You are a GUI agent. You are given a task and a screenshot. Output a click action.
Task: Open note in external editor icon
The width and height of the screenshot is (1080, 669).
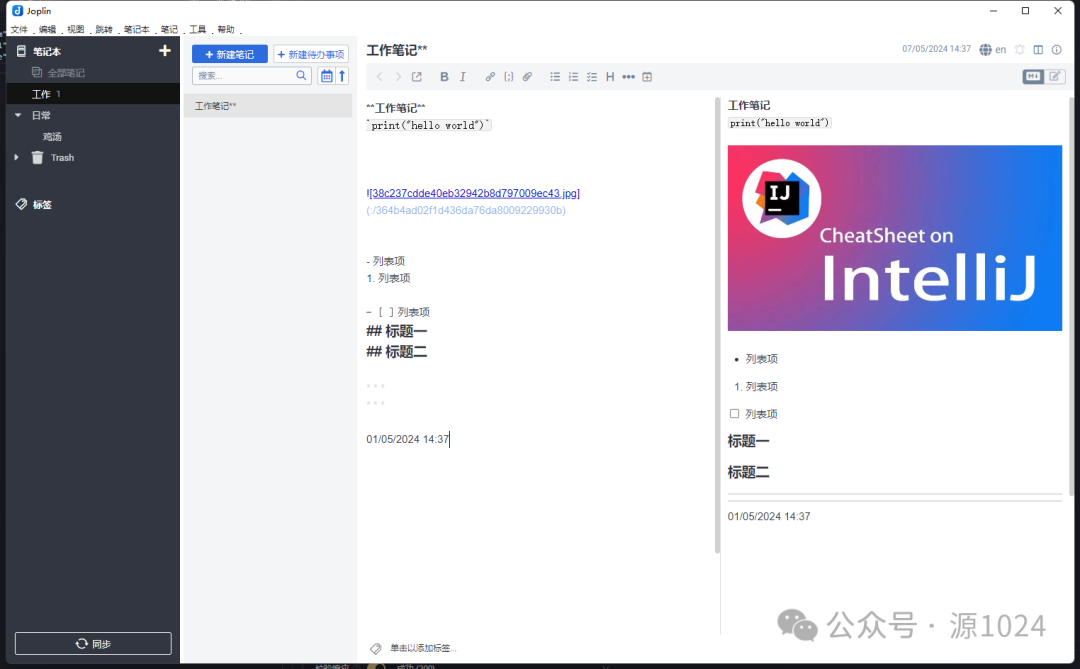coord(417,76)
